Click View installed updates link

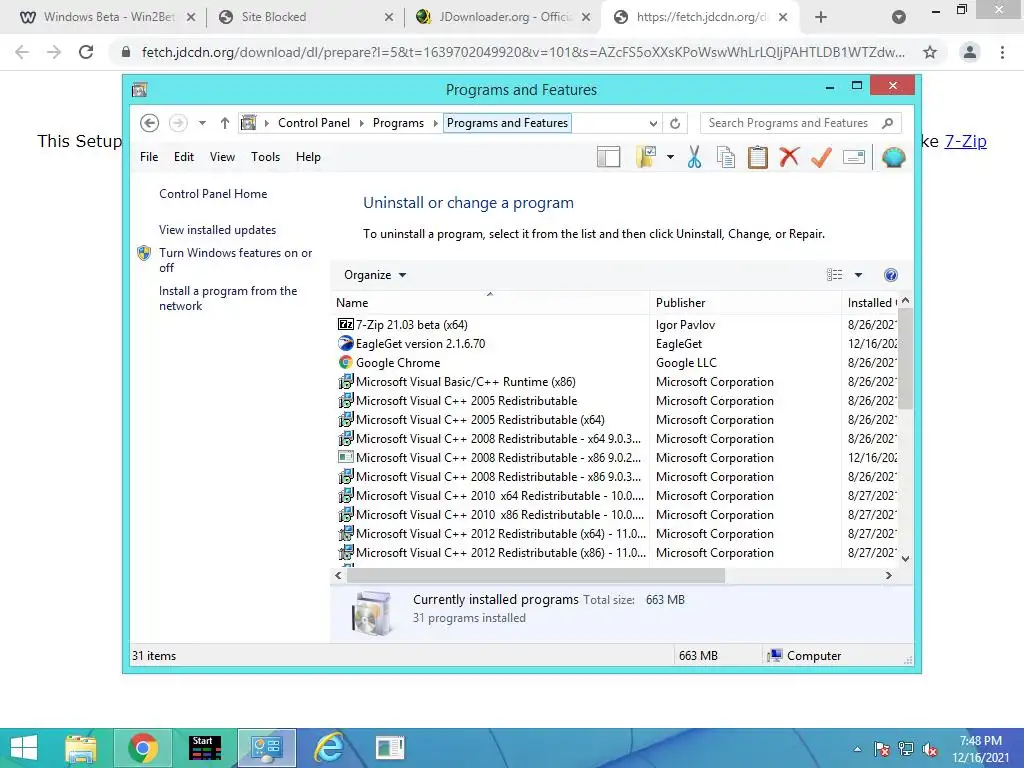coord(217,230)
